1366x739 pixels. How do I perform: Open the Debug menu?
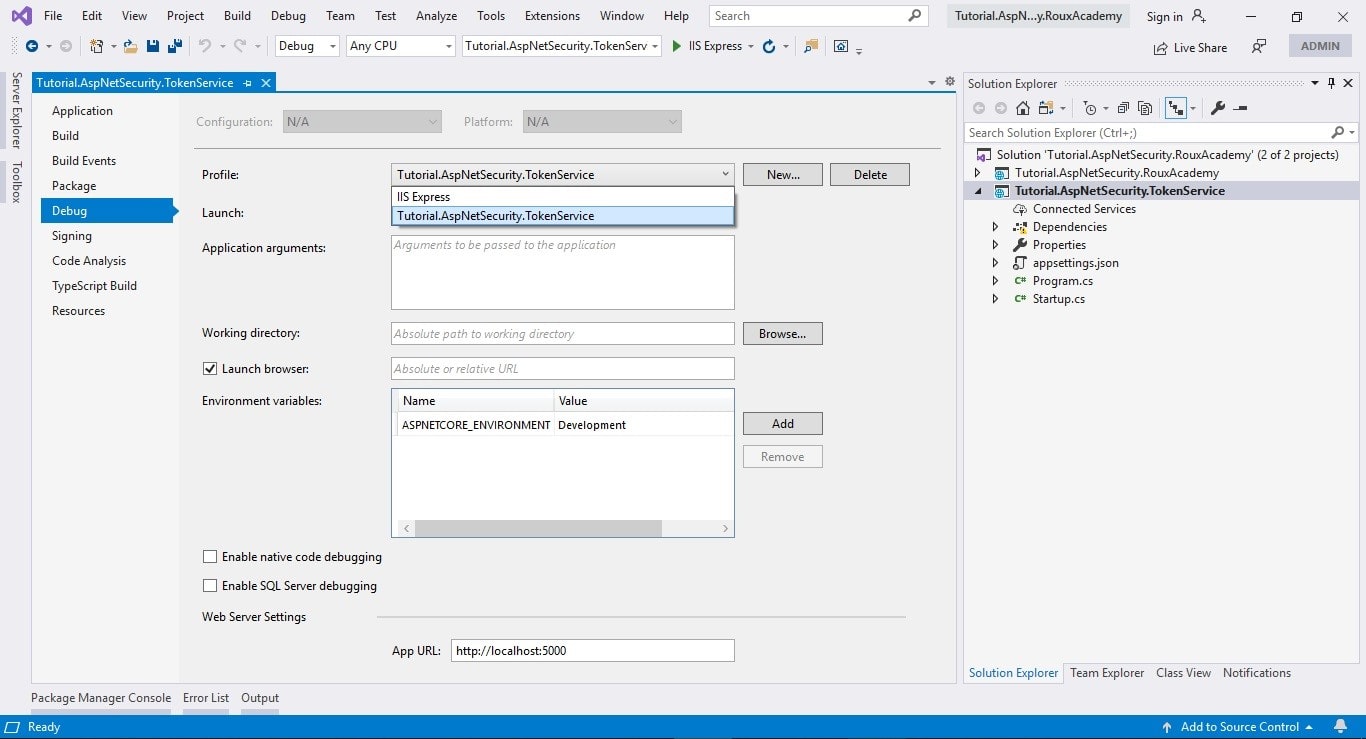click(x=288, y=15)
